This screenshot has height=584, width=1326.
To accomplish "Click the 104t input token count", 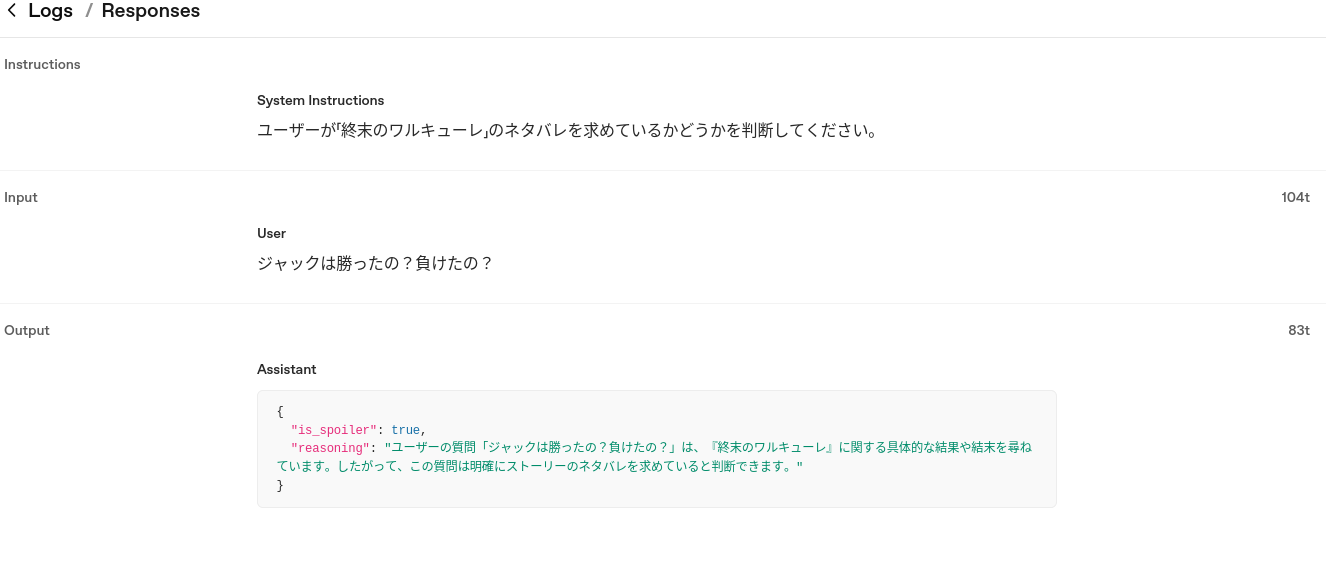I will point(1295,197).
